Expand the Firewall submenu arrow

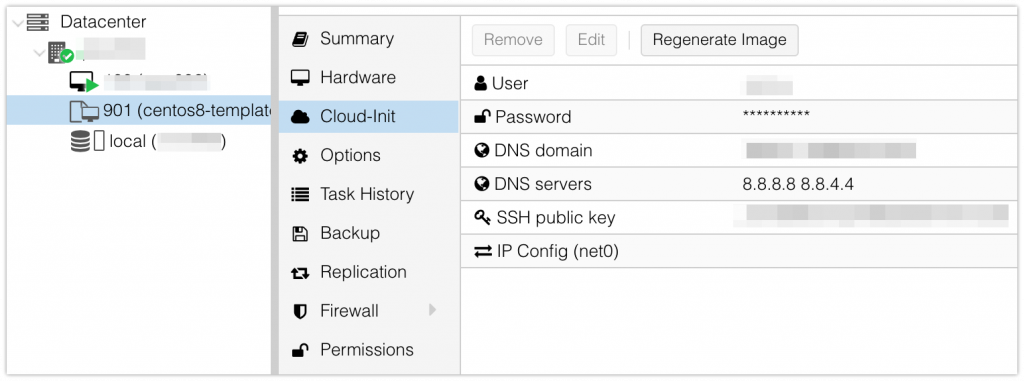click(432, 310)
